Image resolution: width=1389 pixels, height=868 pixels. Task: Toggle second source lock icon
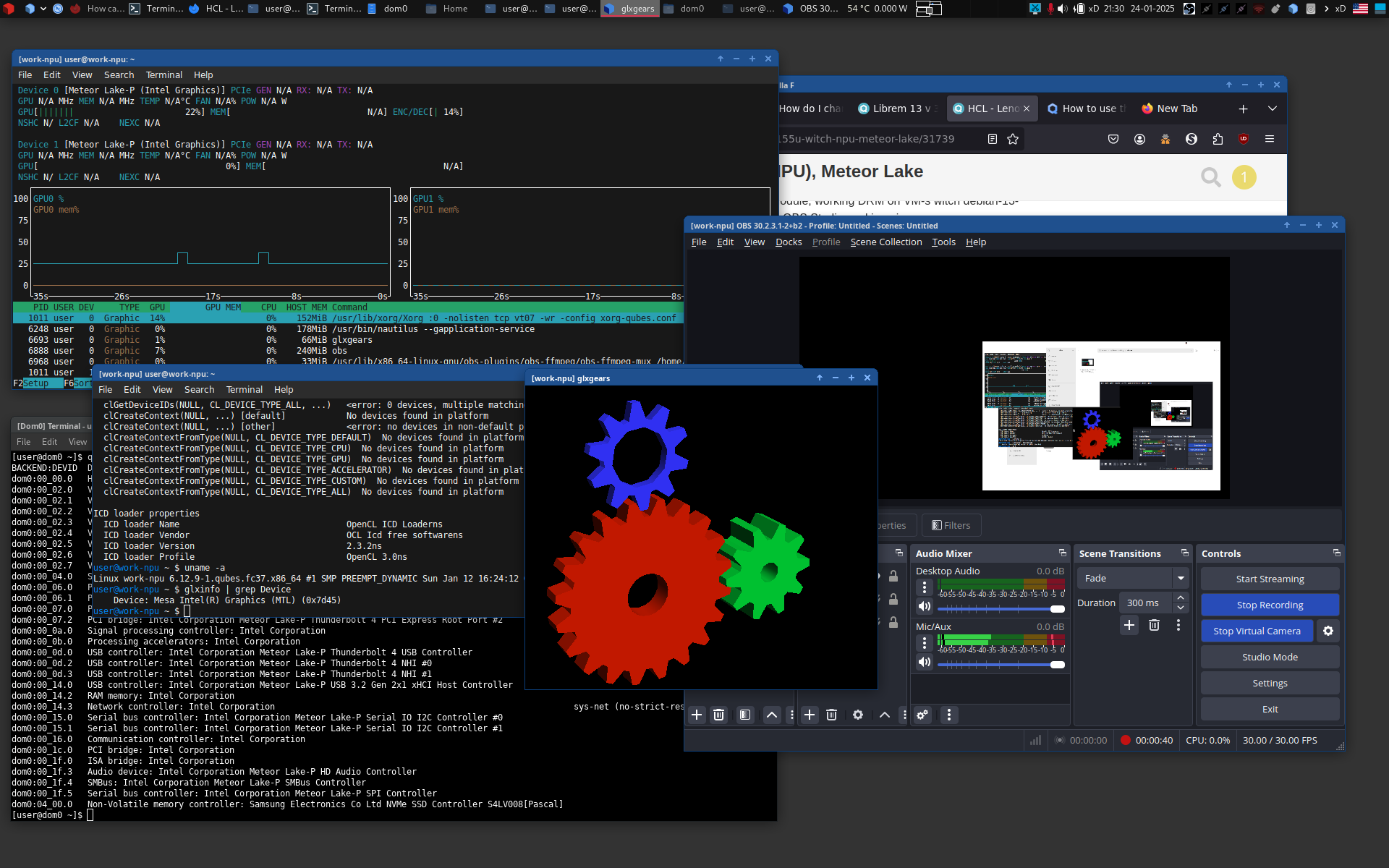[x=893, y=599]
